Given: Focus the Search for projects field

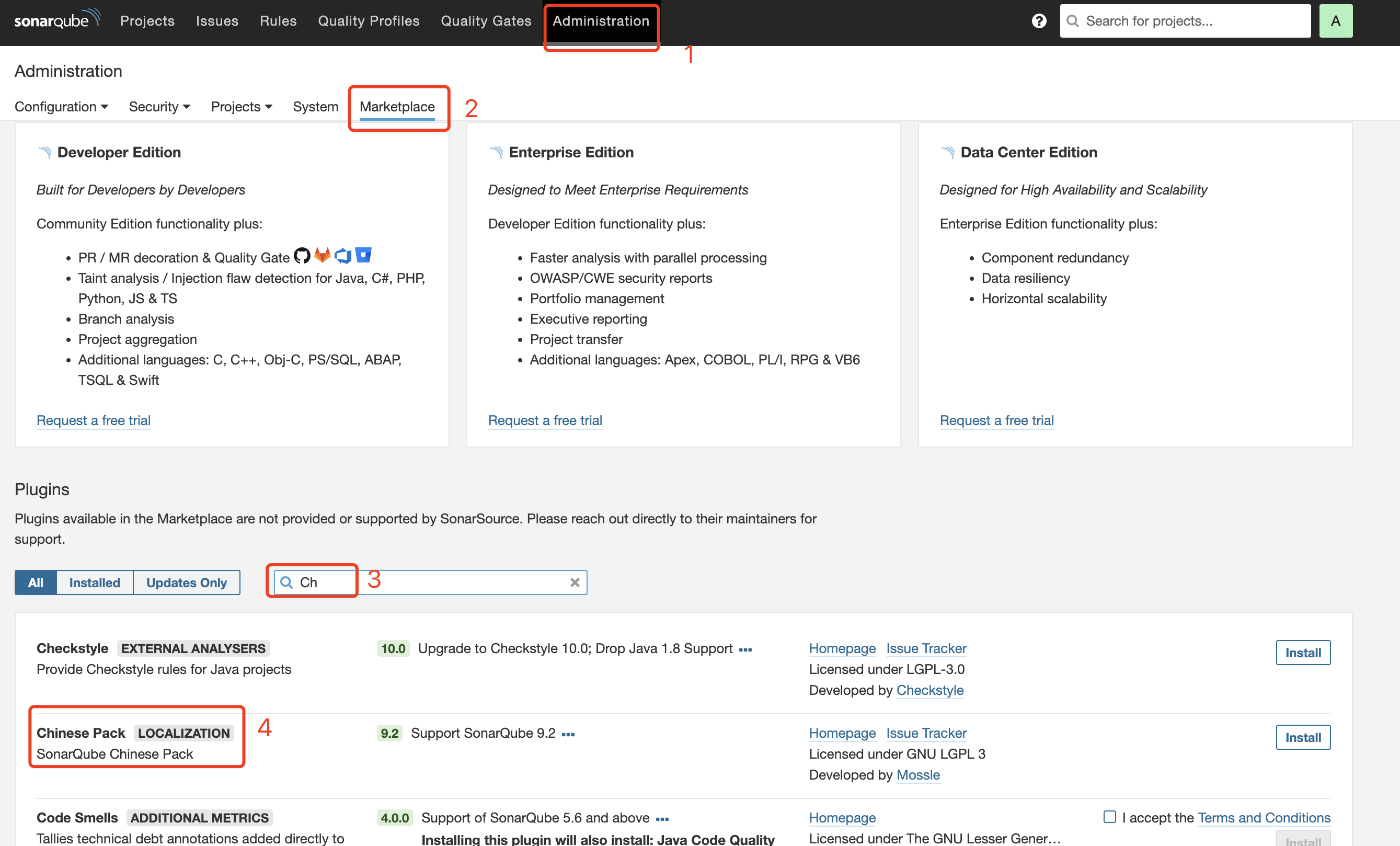Looking at the screenshot, I should pos(1185,21).
